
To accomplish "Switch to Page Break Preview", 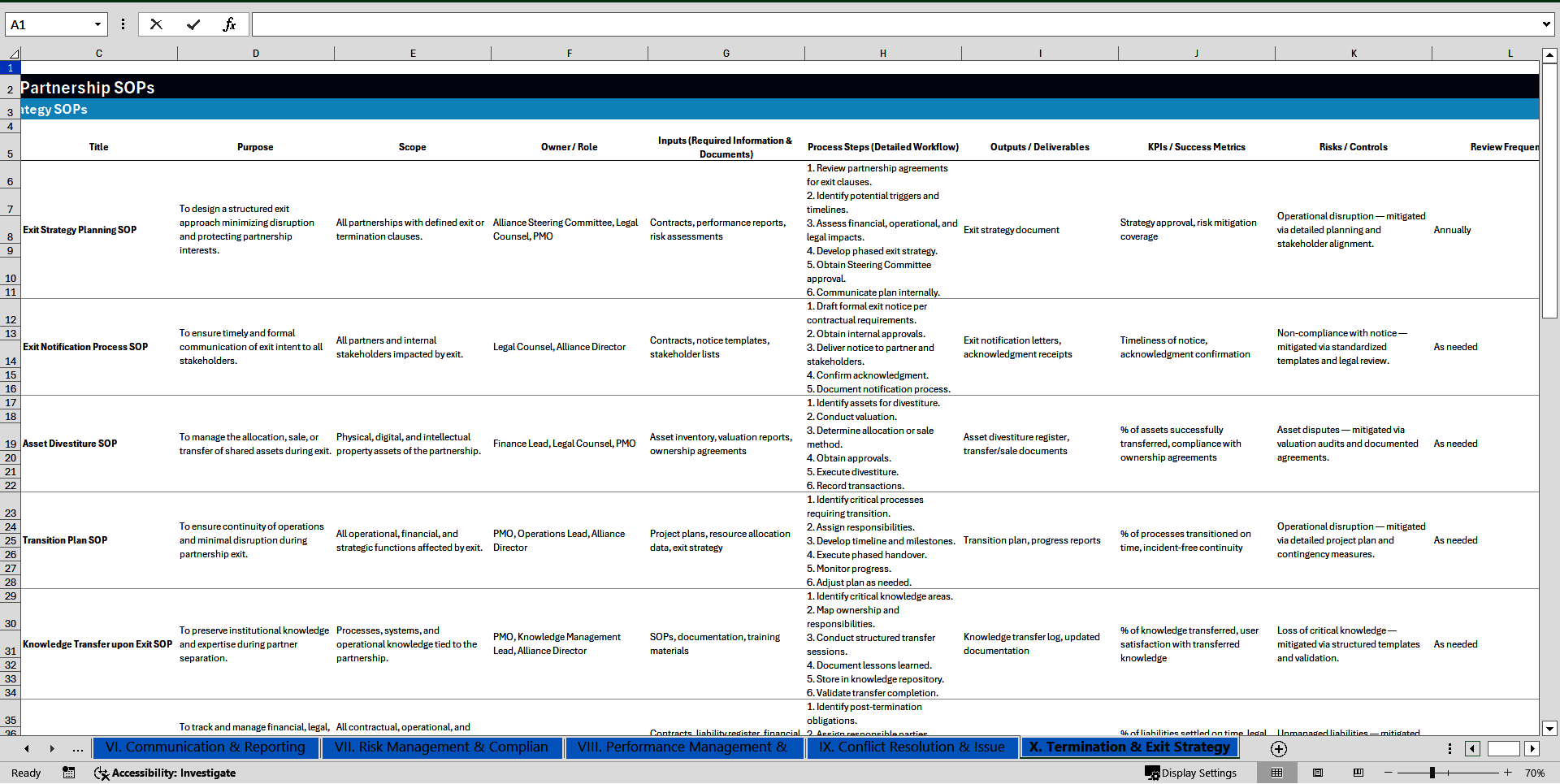I will pyautogui.click(x=1358, y=773).
